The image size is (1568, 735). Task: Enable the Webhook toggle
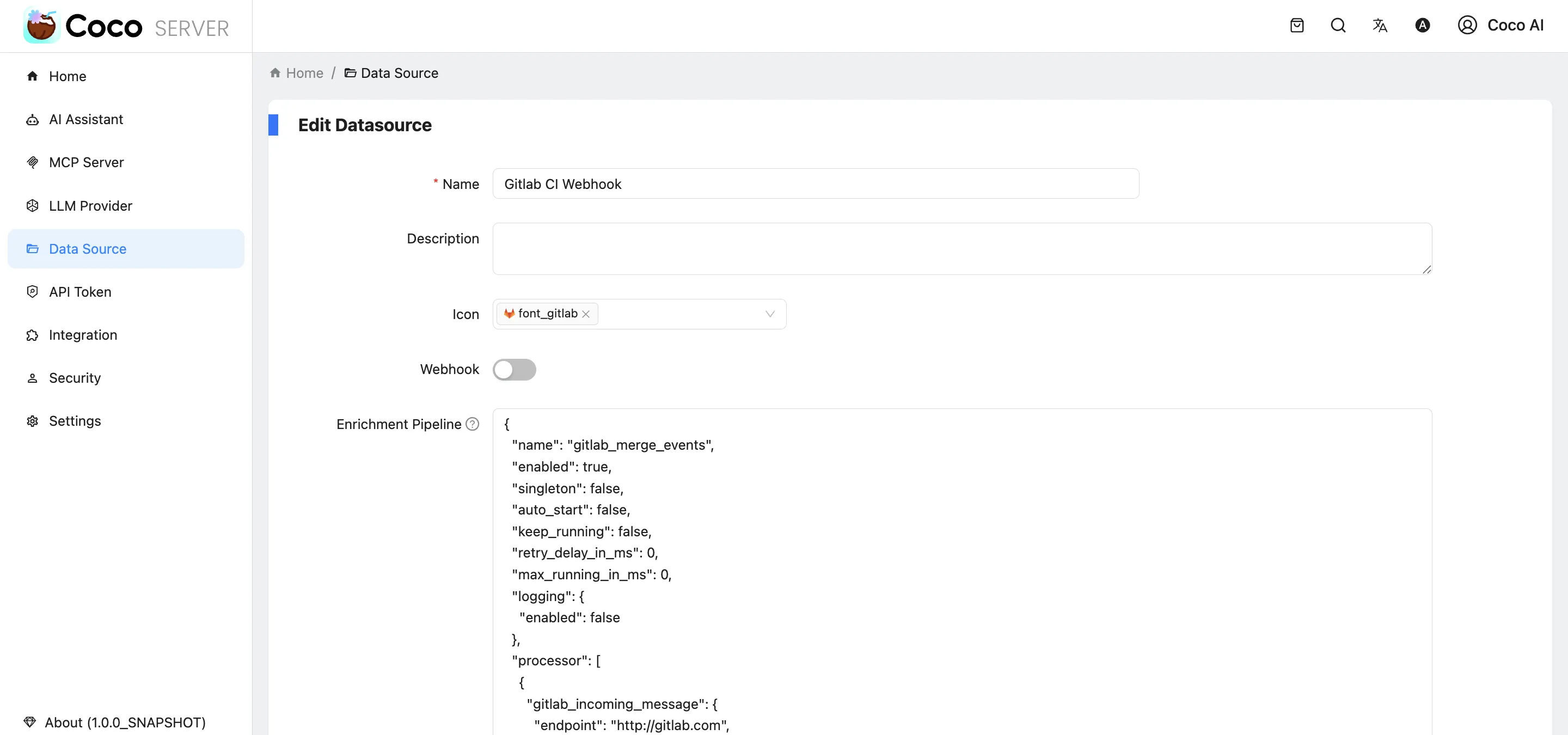coord(514,369)
